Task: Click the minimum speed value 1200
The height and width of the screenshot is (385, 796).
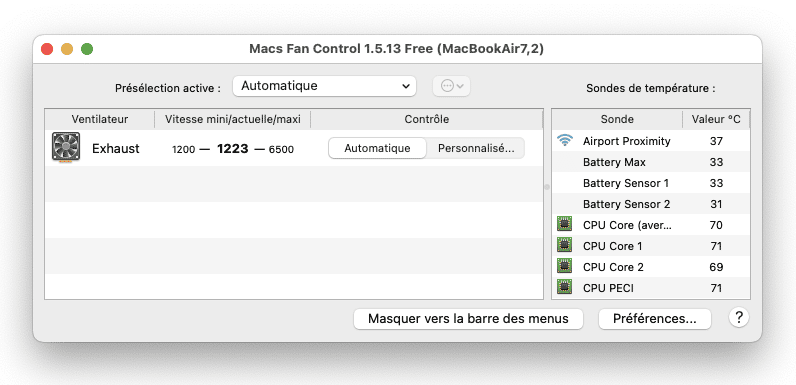Action: coord(184,149)
